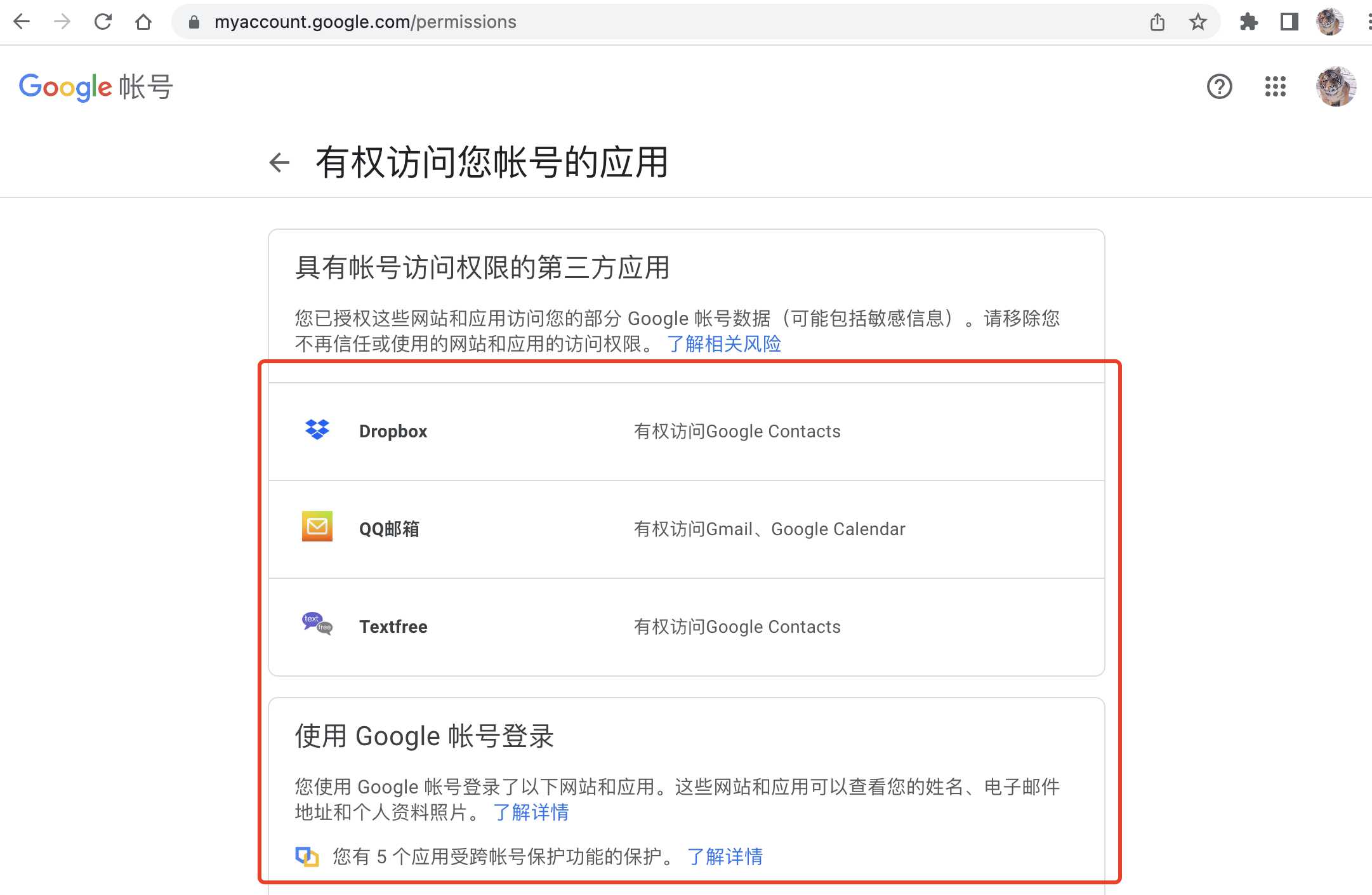Screen dimensions: 1372x895
Task: Click the share icon in the address bar
Action: click(x=1158, y=22)
